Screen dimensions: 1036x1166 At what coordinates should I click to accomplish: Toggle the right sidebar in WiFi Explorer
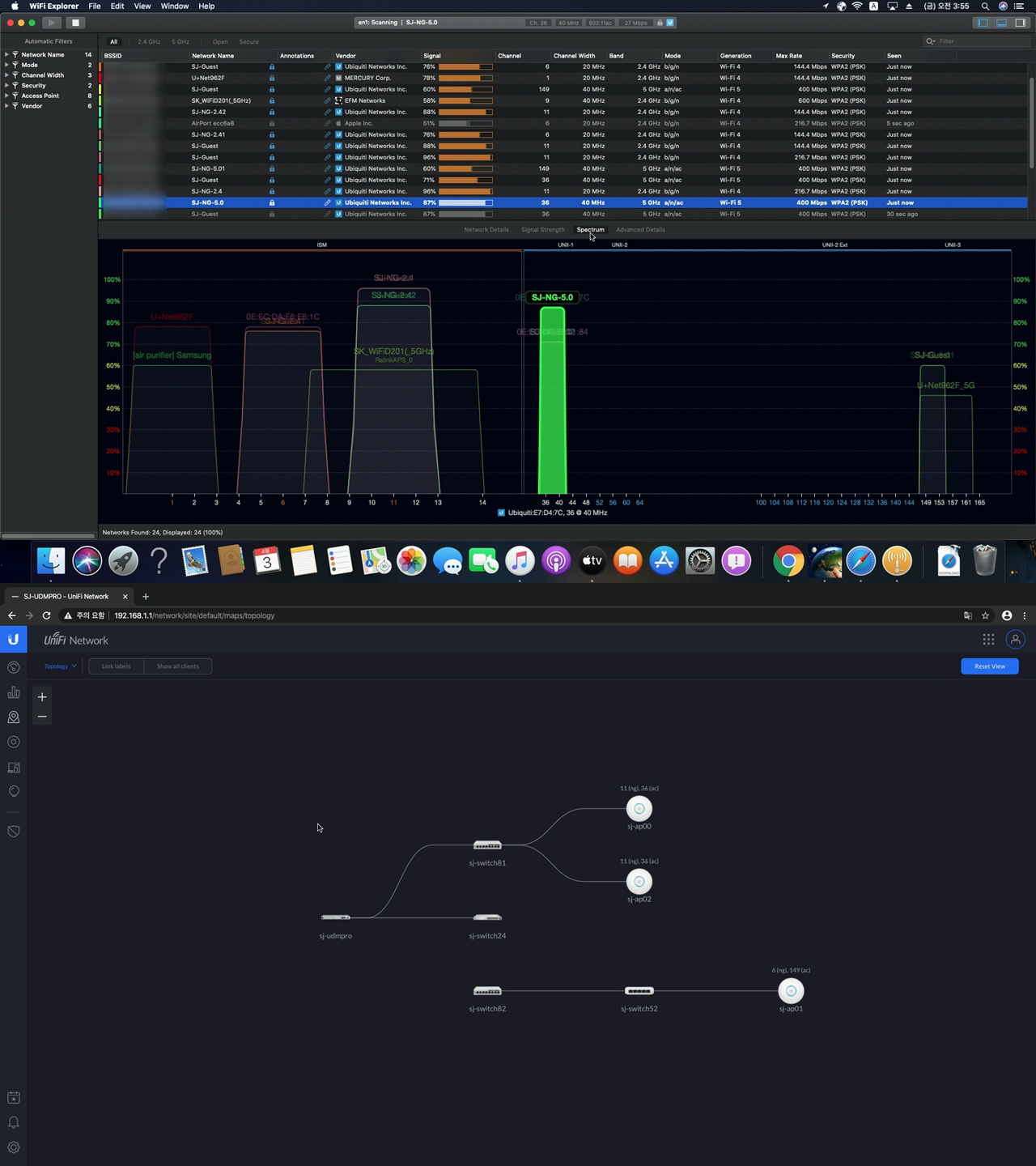coord(1020,23)
